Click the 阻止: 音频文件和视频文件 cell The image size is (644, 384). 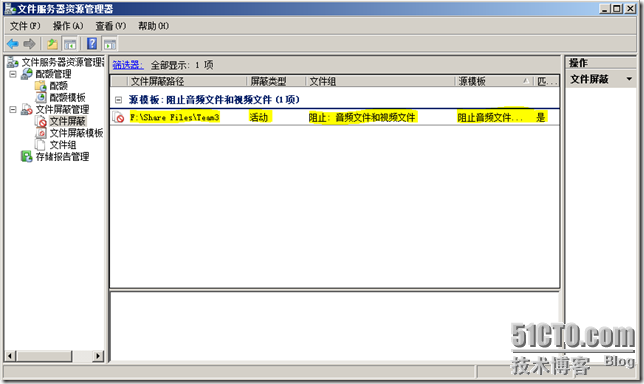pyautogui.click(x=362, y=117)
